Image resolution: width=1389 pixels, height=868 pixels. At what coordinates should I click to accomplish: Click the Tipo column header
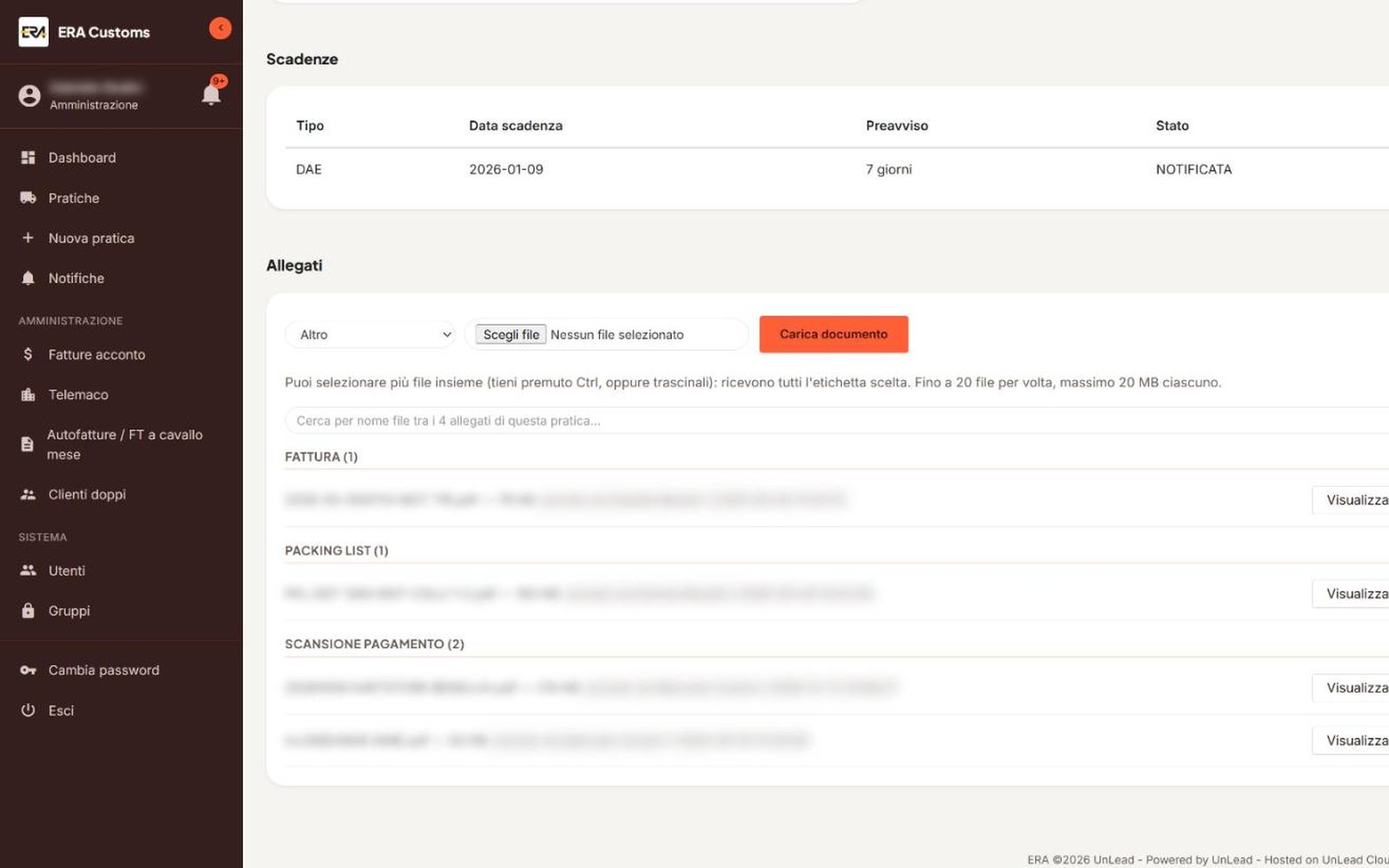[310, 126]
